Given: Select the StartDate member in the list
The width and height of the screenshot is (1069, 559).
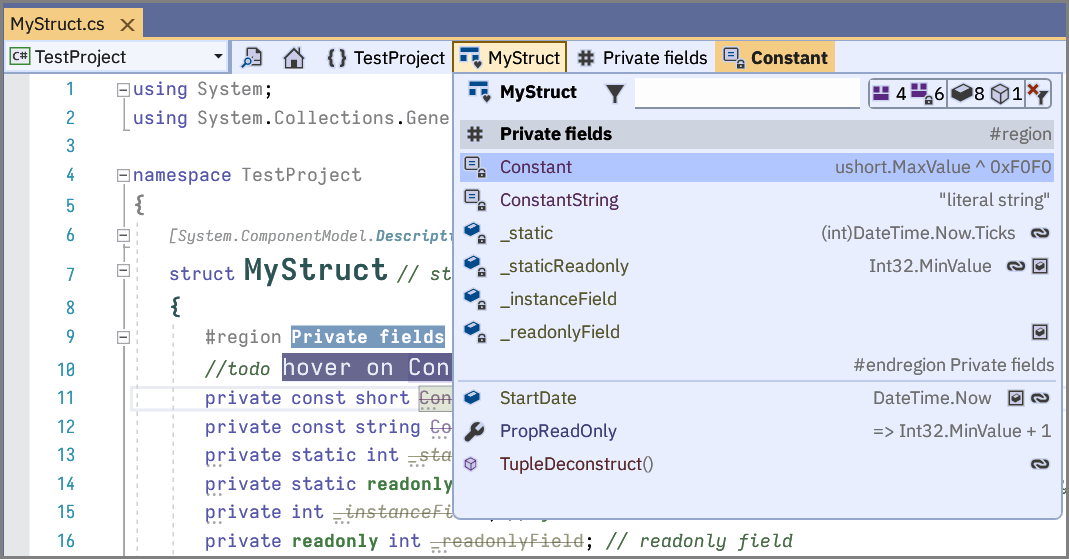Looking at the screenshot, I should click(538, 398).
